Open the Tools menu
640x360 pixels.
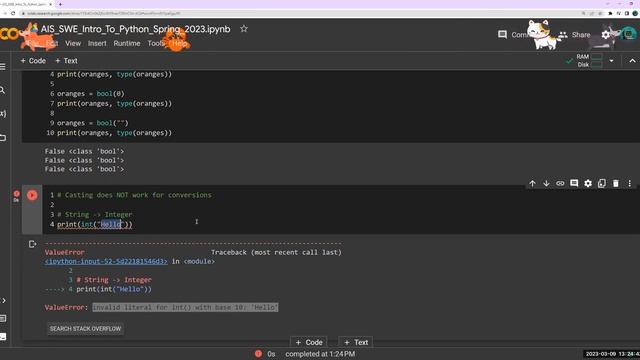pos(156,43)
